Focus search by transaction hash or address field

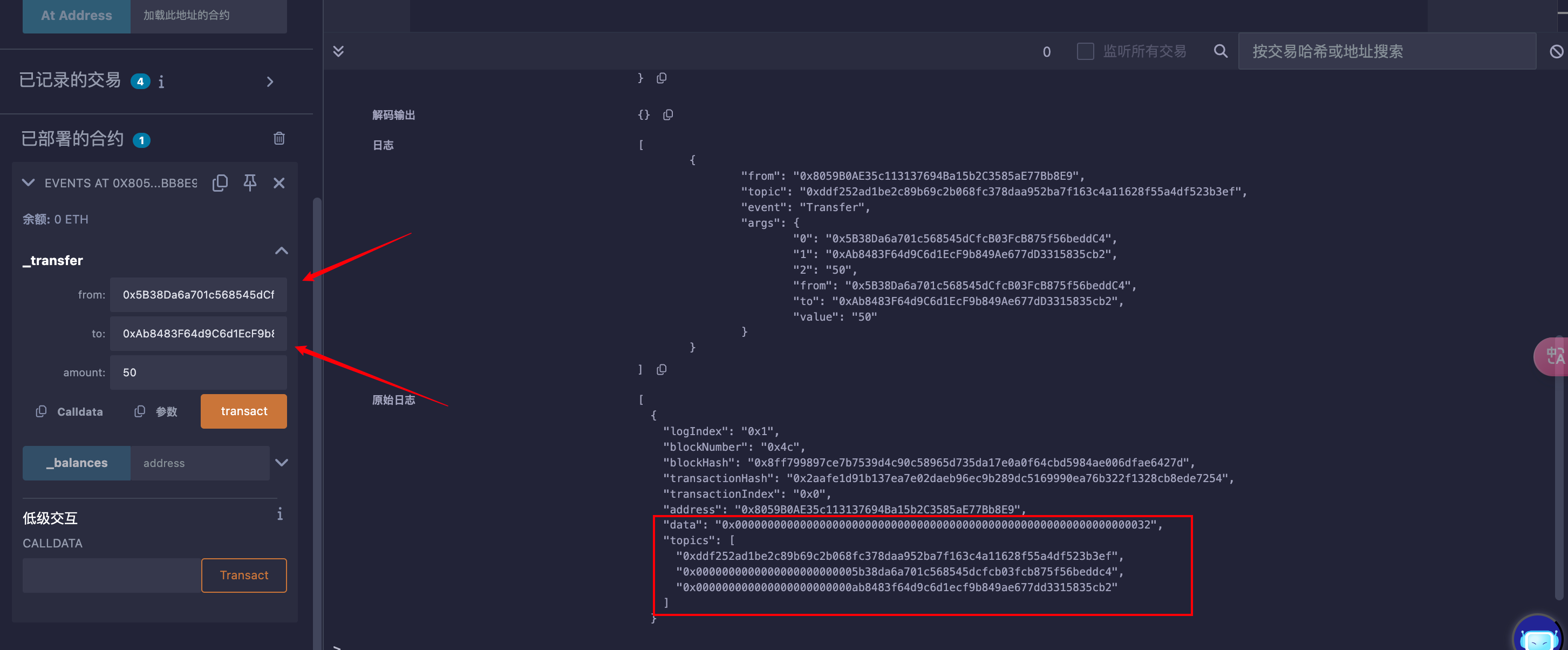[1387, 51]
